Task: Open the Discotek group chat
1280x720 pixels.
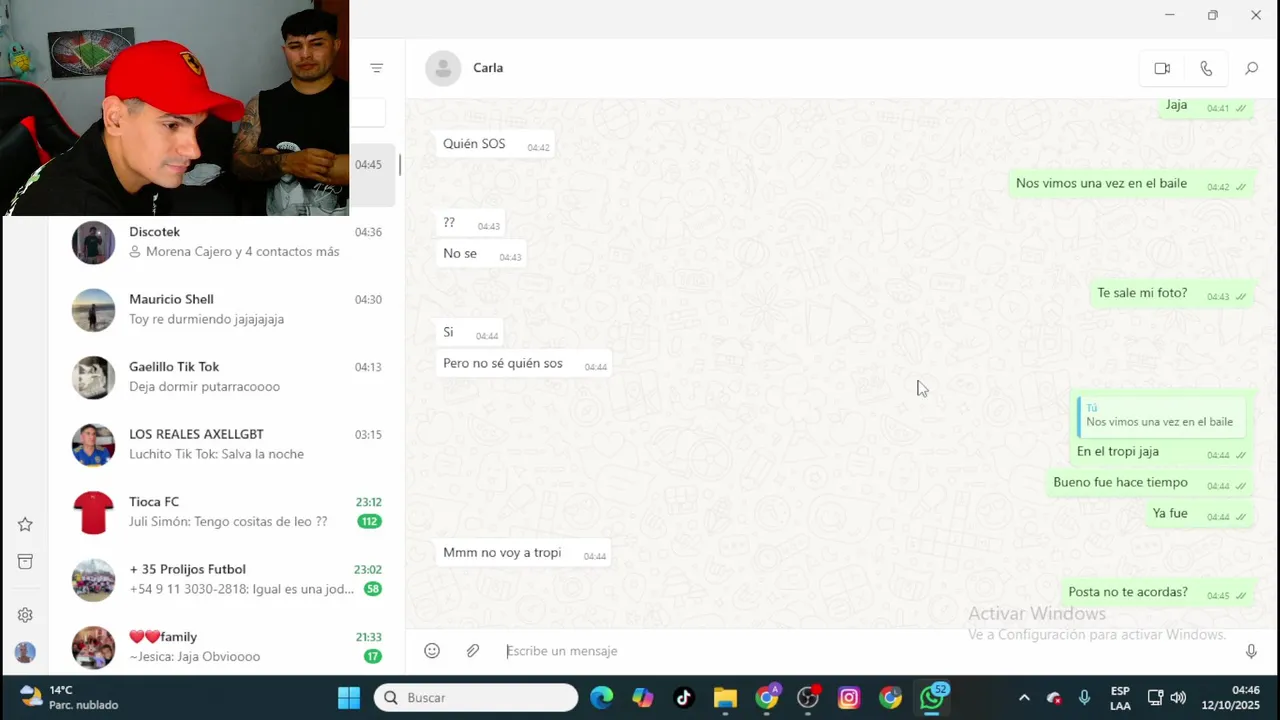Action: click(x=226, y=242)
